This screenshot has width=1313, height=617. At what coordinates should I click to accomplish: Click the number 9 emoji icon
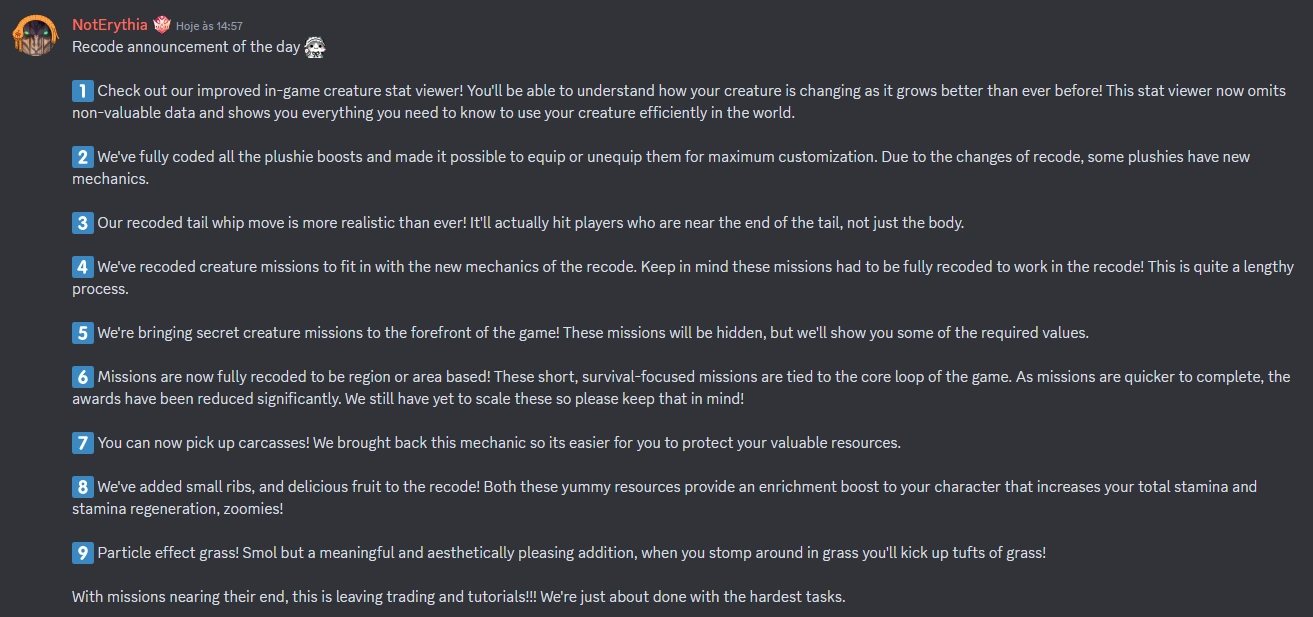coord(83,553)
